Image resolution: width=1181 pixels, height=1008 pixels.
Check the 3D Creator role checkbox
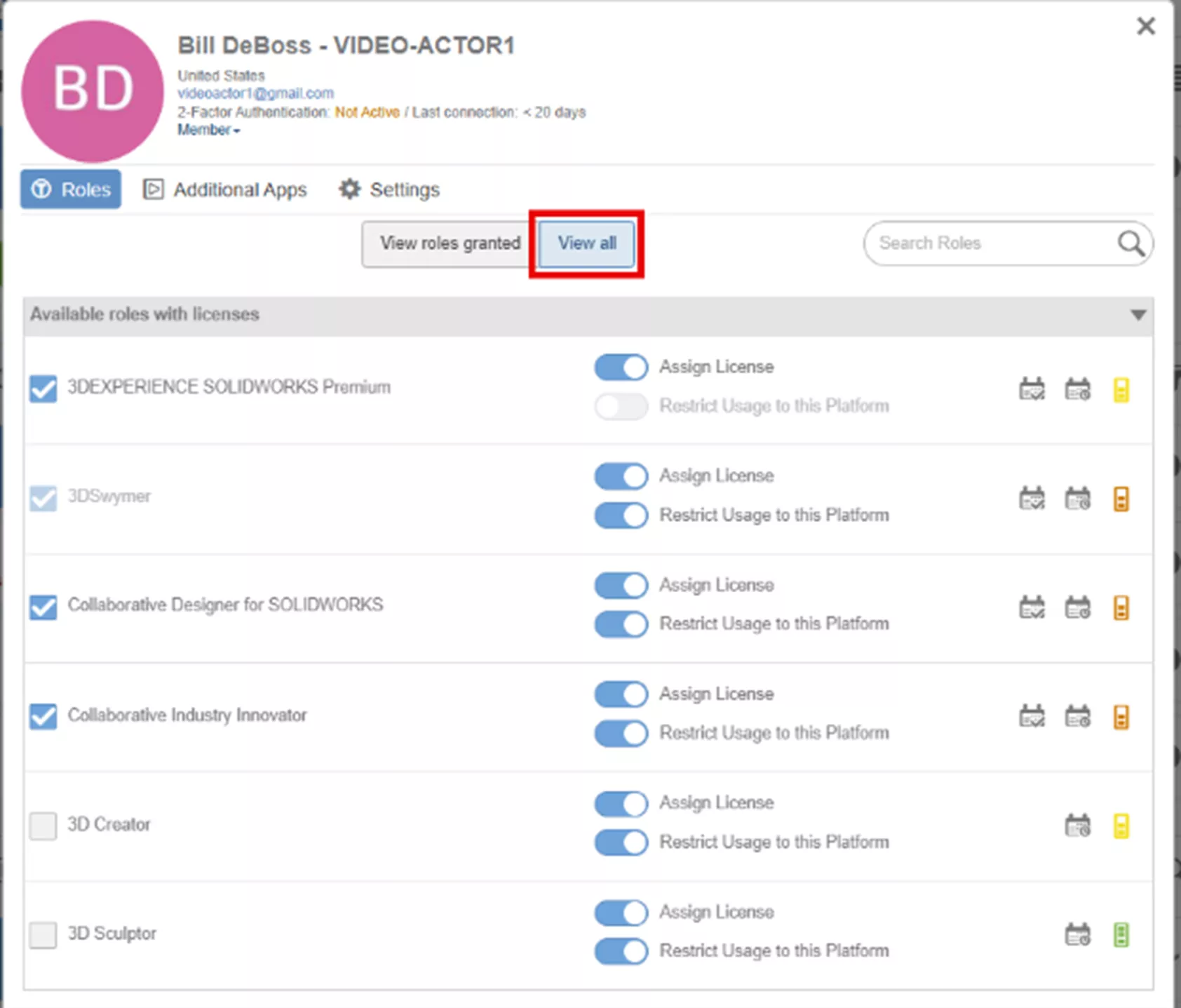click(x=43, y=826)
